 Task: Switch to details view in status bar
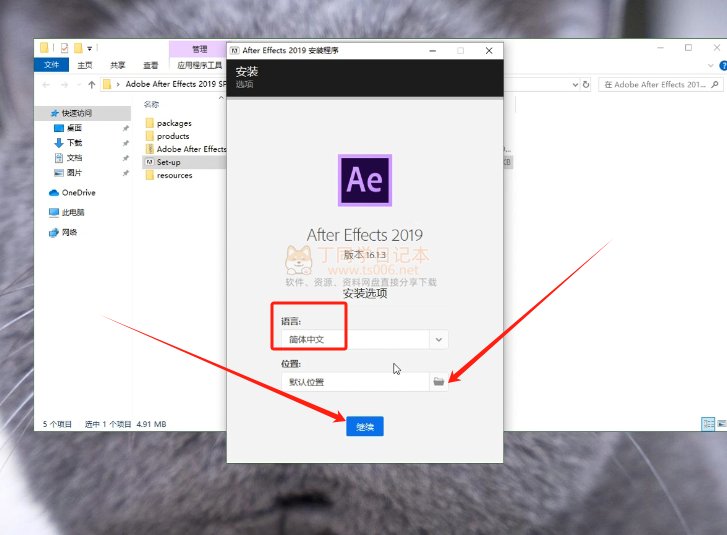(708, 423)
